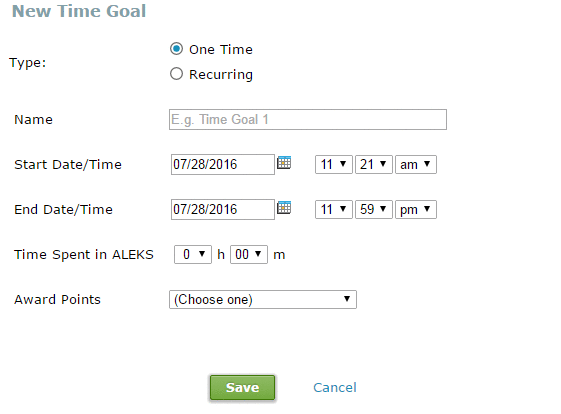Expand the end time hour dropdown
Viewport: 561px width, 414px height.
tap(333, 209)
